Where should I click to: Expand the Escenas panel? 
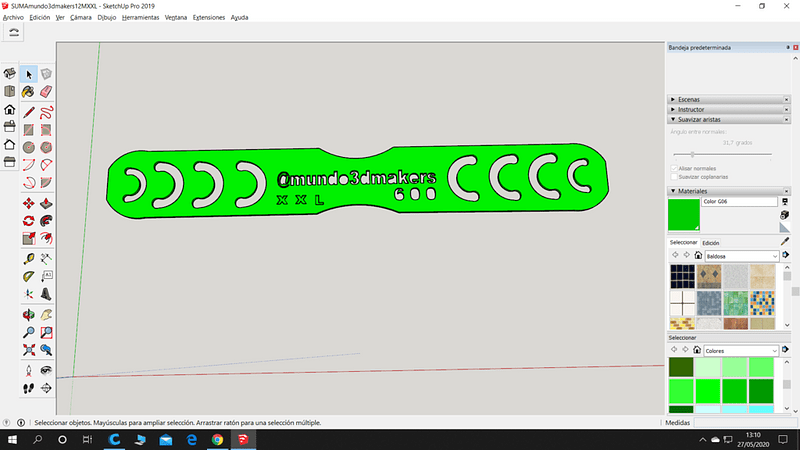[729, 99]
